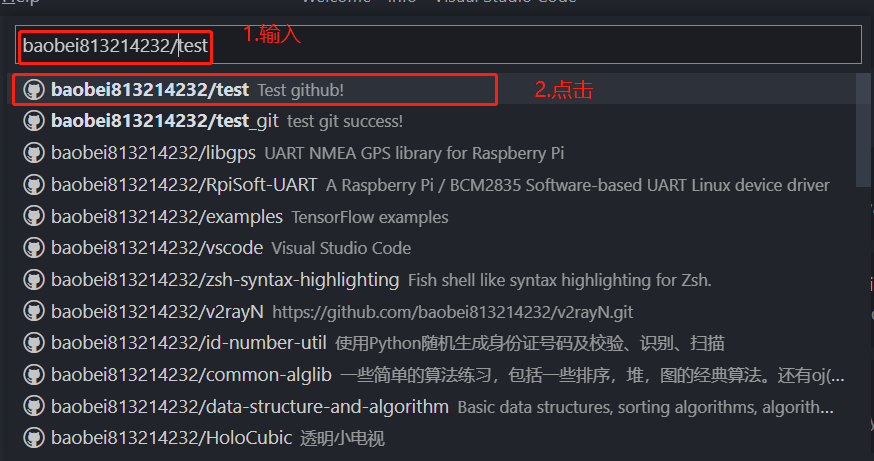The width and height of the screenshot is (874, 461).
Task: Click 'Visual Studio Code' description text
Action: (341, 248)
